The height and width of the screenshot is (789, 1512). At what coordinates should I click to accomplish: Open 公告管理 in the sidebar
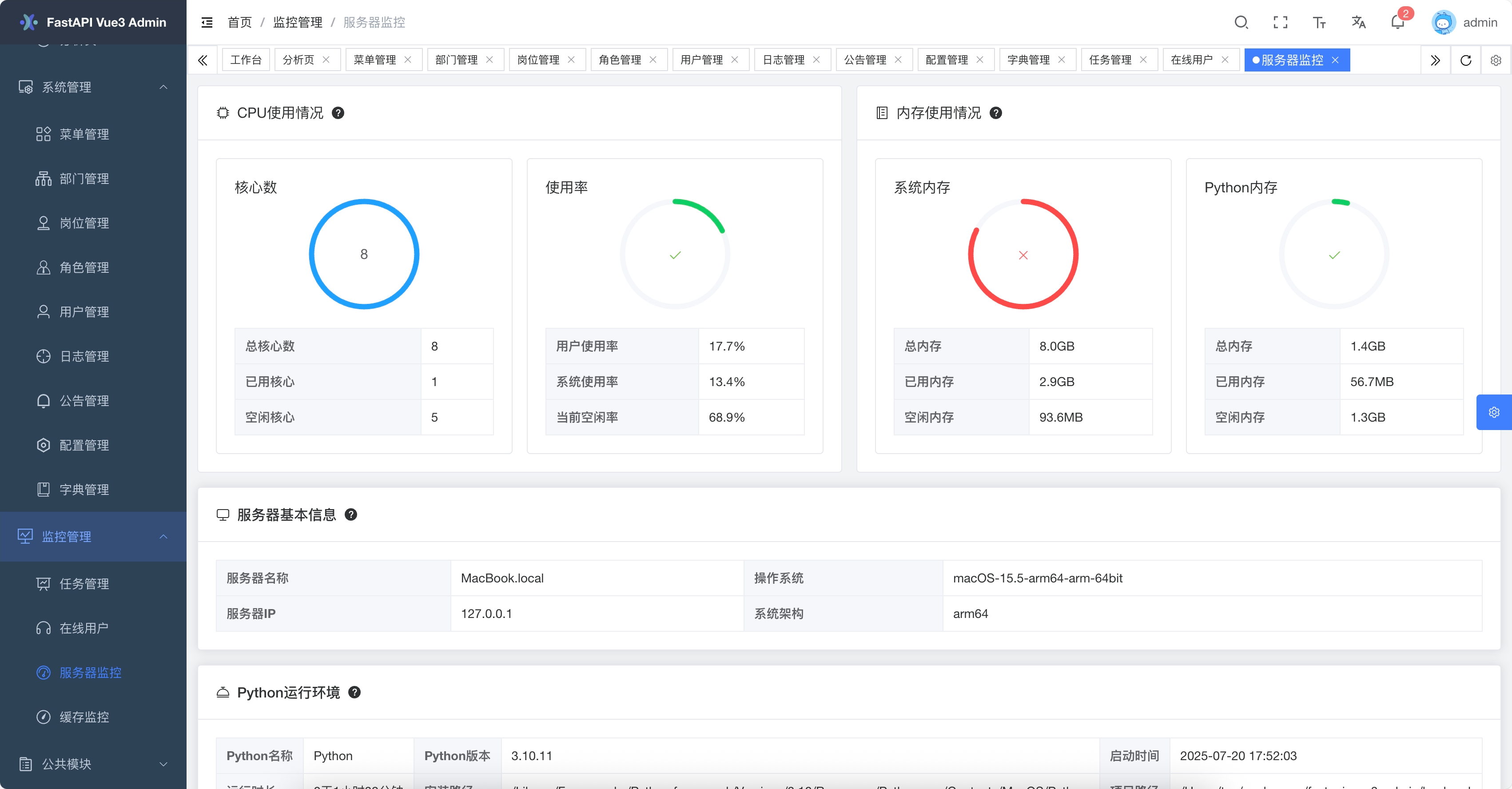pyautogui.click(x=93, y=401)
